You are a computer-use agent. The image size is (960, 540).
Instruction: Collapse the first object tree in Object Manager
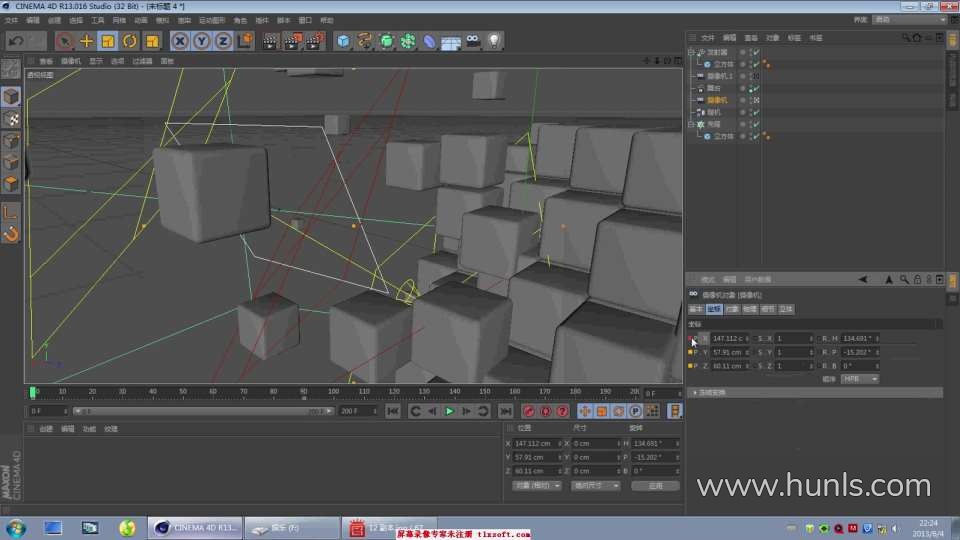point(691,52)
